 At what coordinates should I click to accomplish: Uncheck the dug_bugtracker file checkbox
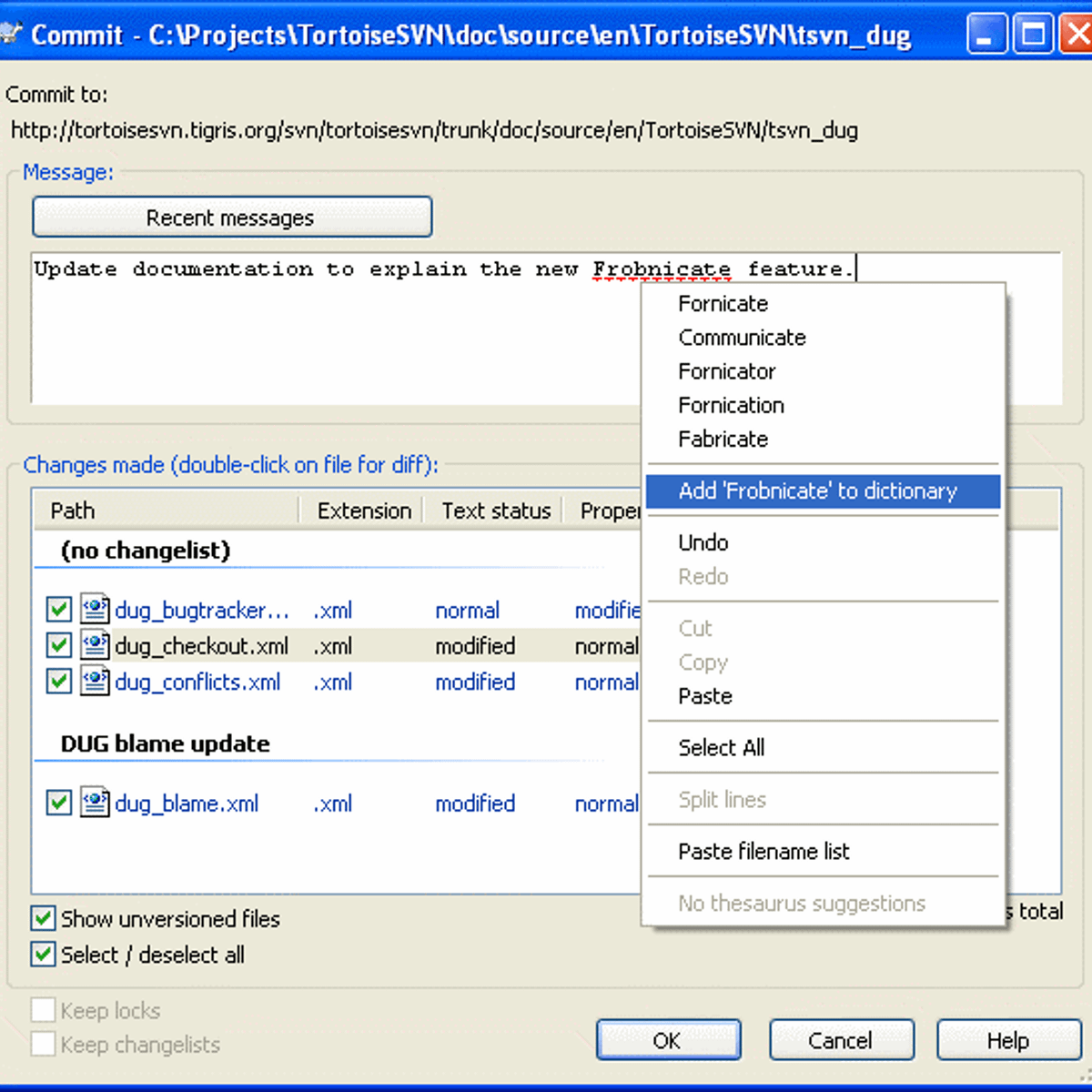point(59,610)
